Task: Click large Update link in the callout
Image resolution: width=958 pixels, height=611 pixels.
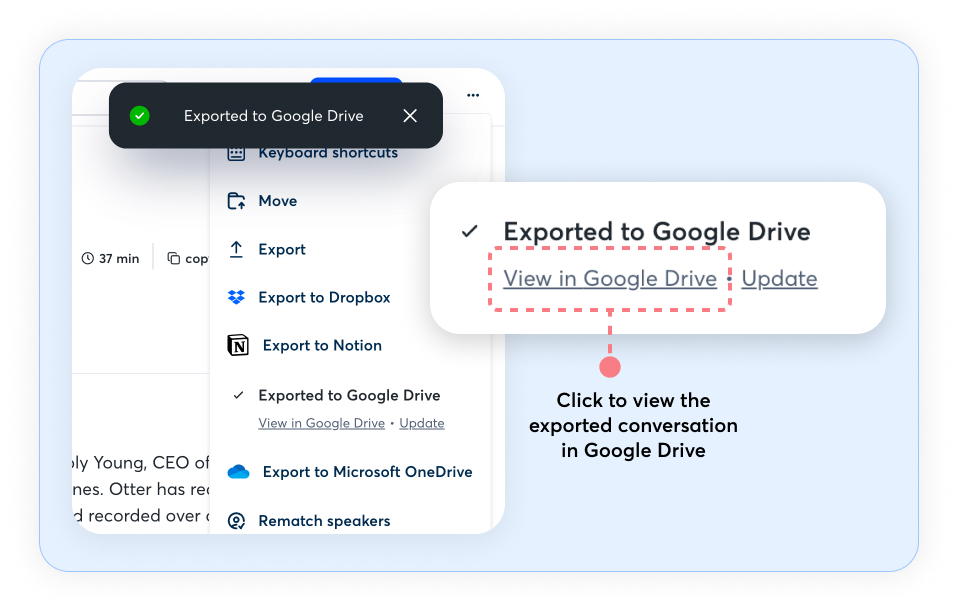Action: tap(780, 279)
